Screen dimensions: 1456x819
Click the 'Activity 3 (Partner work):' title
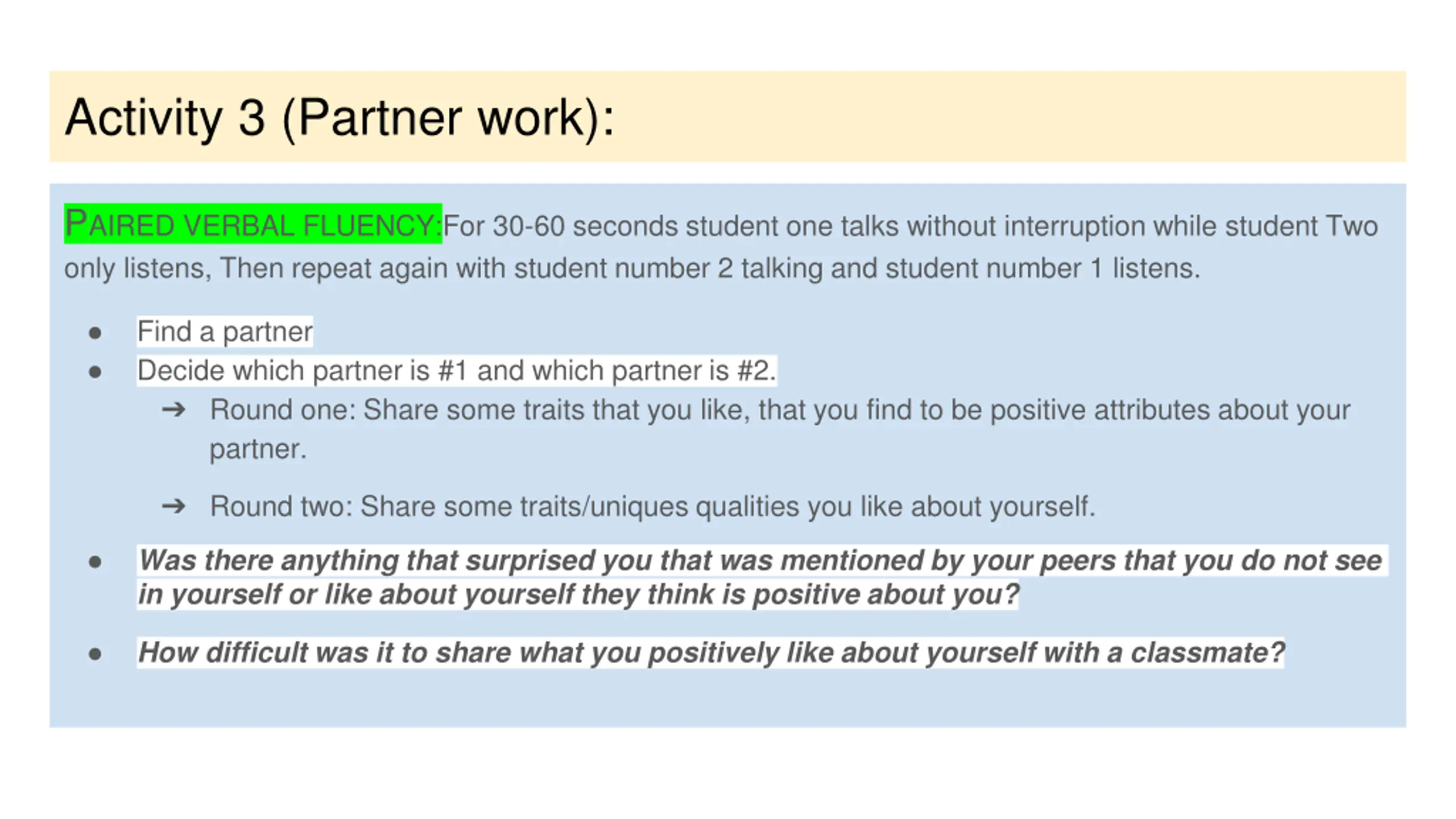pyautogui.click(x=340, y=118)
